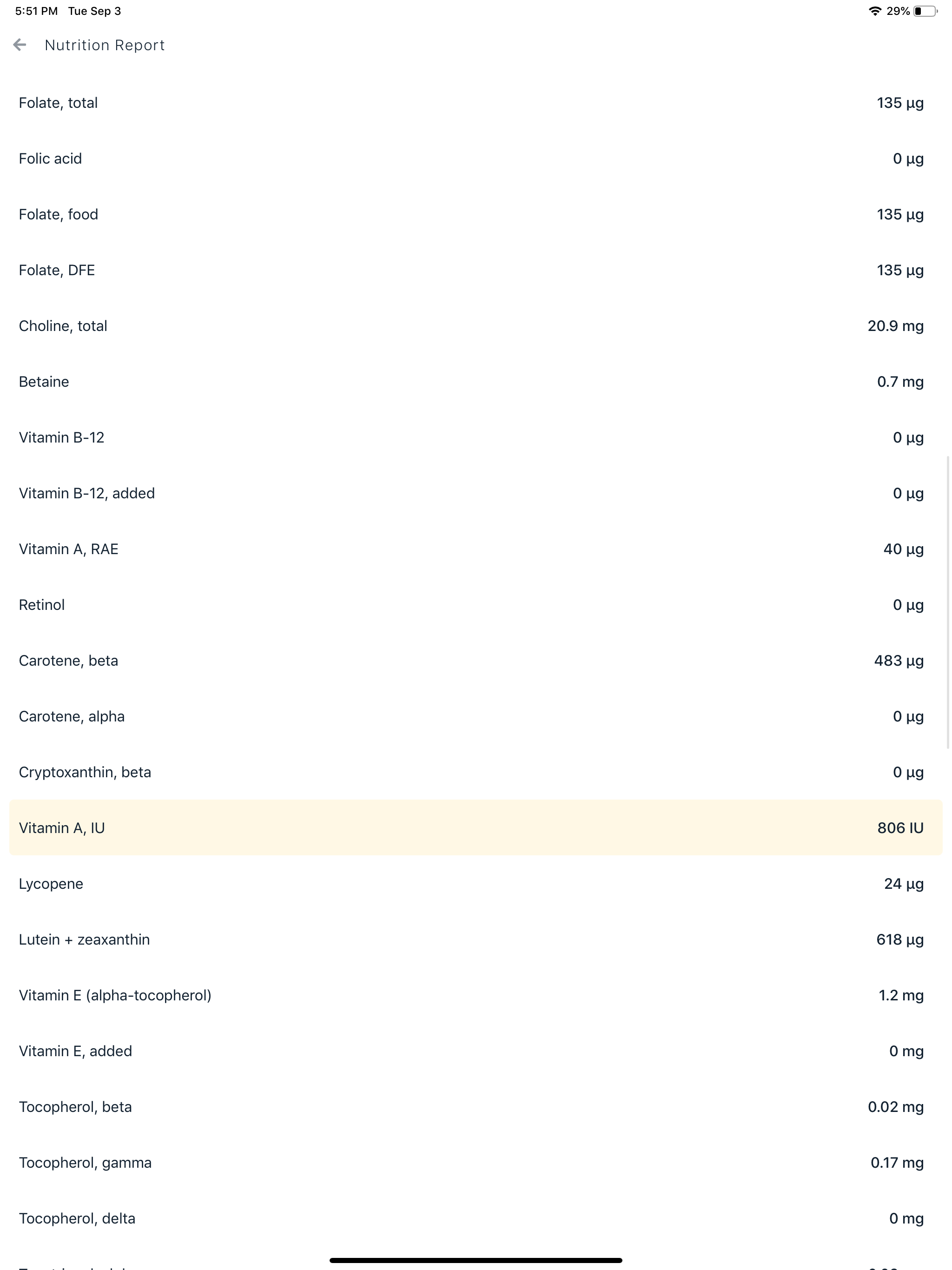Viewport: 952px width, 1270px height.
Task: Tap the Betaine nutrient row
Action: (x=476, y=381)
